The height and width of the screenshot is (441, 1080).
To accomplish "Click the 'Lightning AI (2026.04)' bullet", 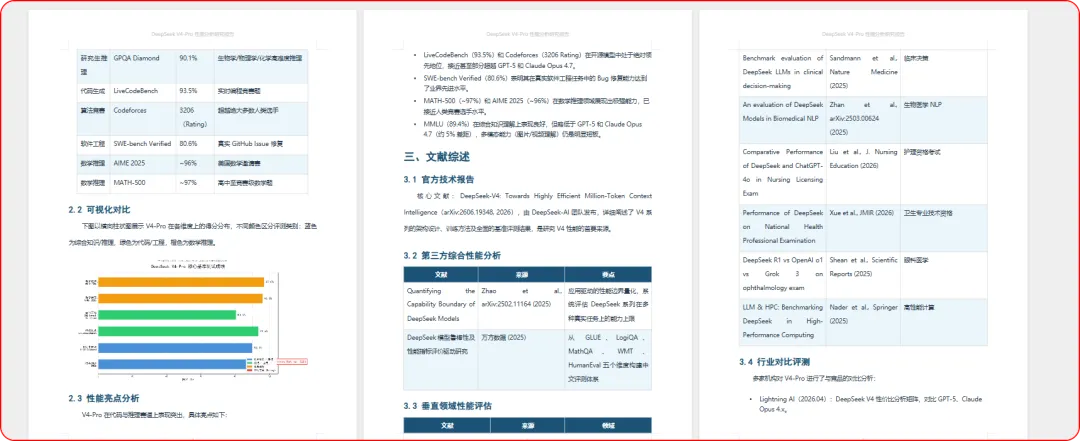I will (868, 404).
